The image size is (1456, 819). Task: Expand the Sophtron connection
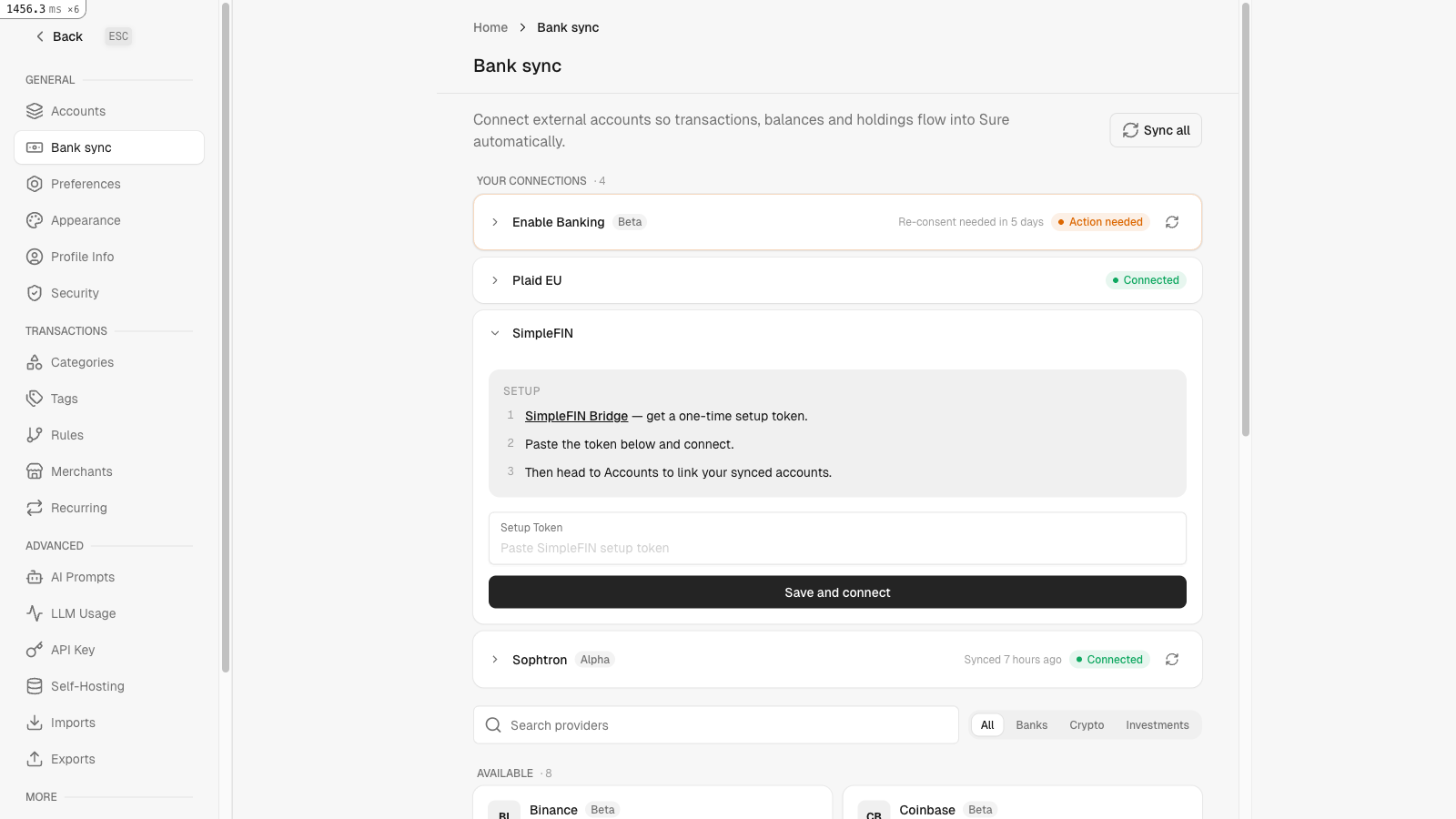tap(495, 660)
